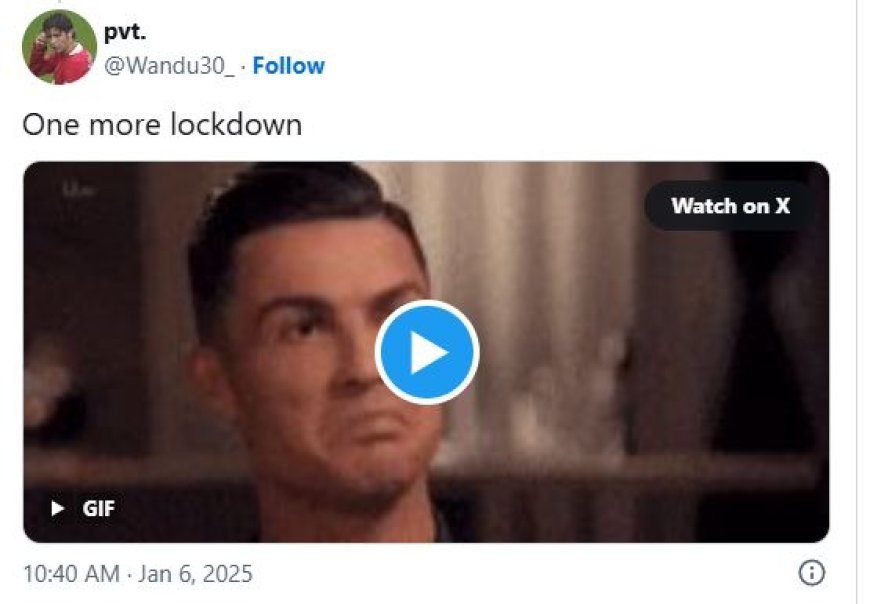Click the GIF badge label
870x604 pixels.
coord(99,508)
